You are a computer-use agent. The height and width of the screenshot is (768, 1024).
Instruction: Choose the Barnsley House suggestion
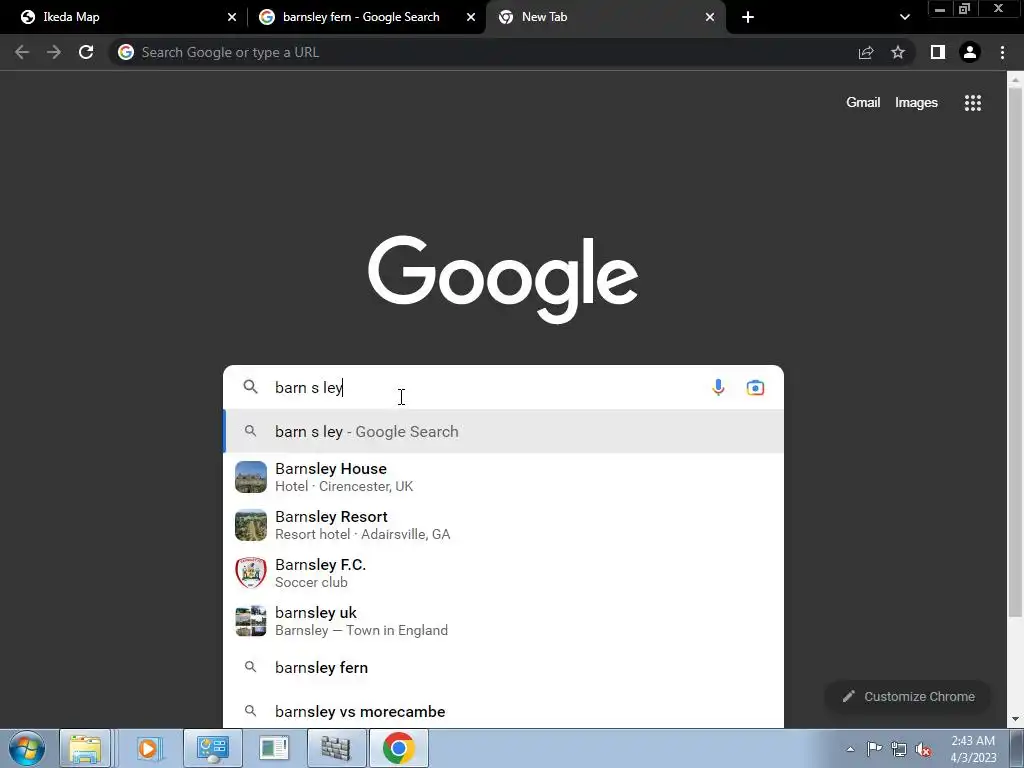pyautogui.click(x=504, y=477)
